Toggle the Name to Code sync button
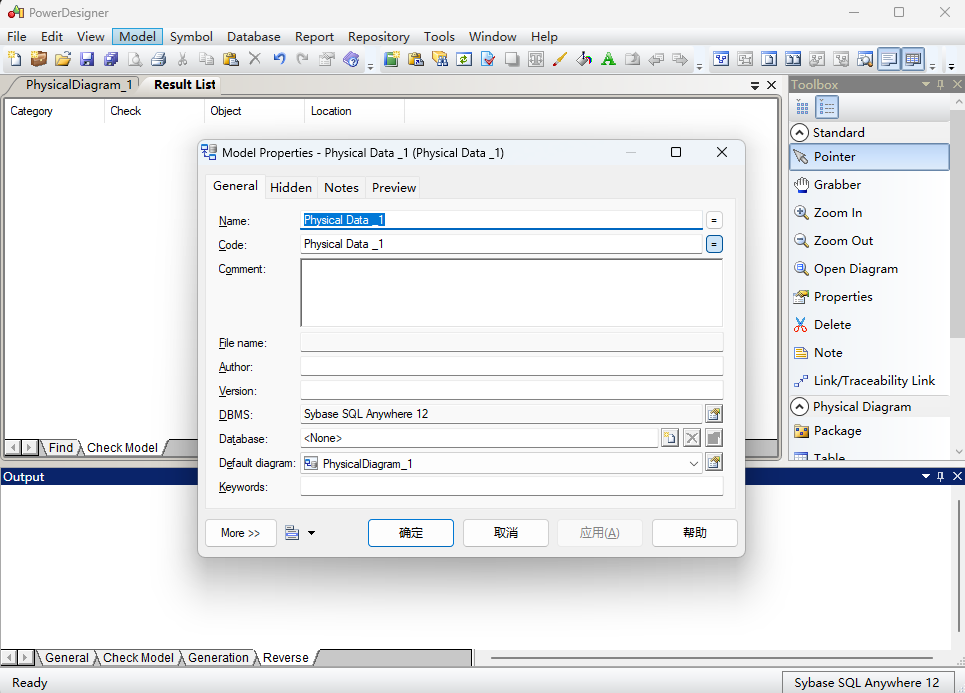 714,220
